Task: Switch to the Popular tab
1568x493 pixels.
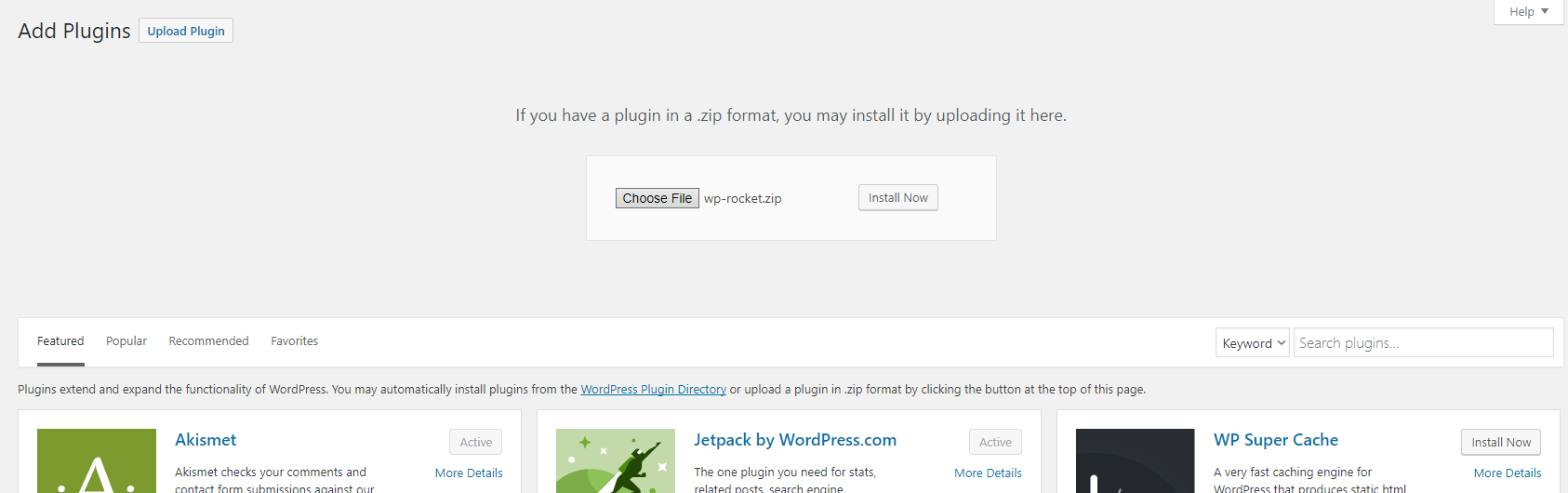Action: [126, 341]
